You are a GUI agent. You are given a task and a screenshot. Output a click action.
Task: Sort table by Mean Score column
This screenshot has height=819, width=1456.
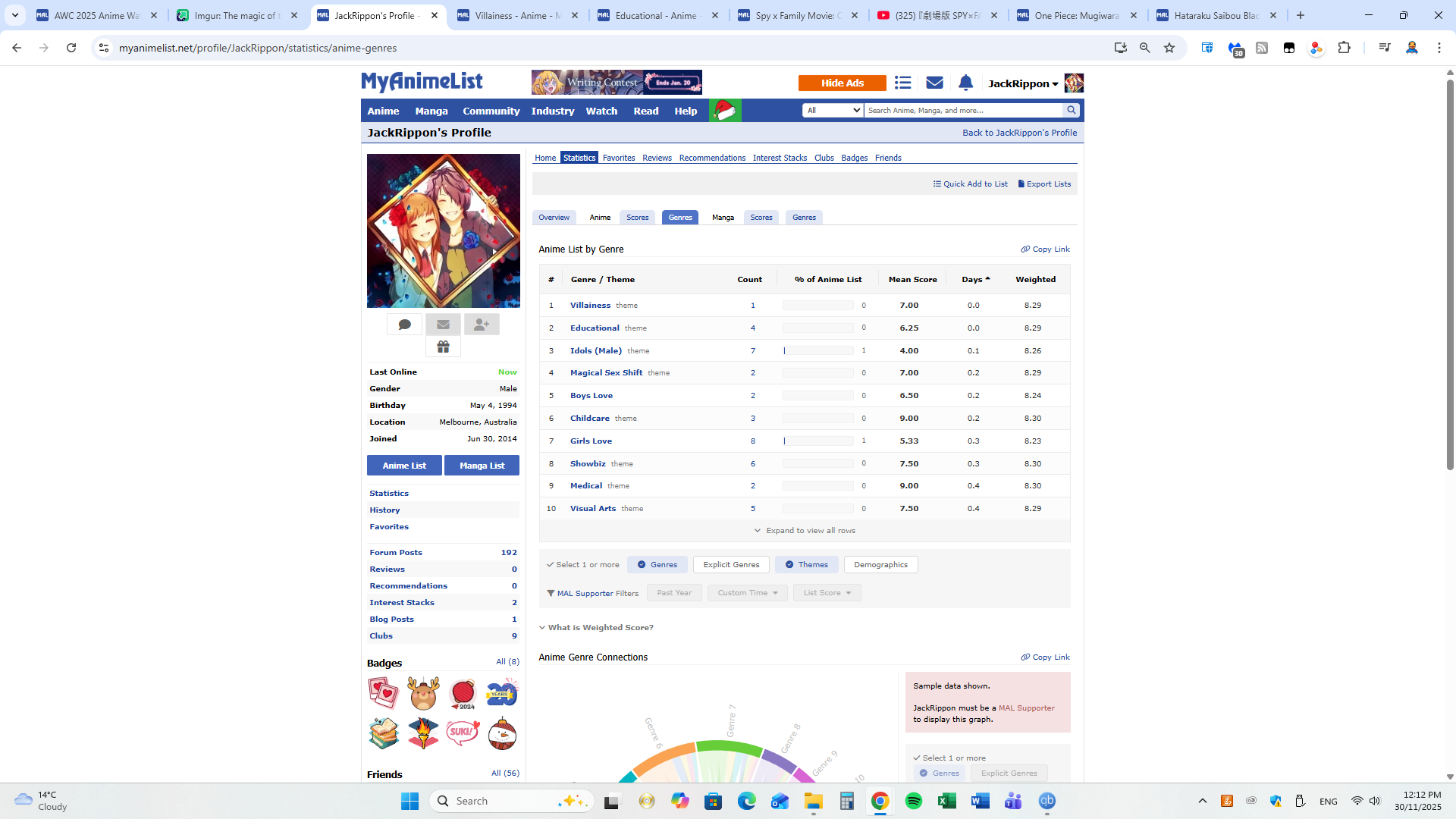point(912,280)
